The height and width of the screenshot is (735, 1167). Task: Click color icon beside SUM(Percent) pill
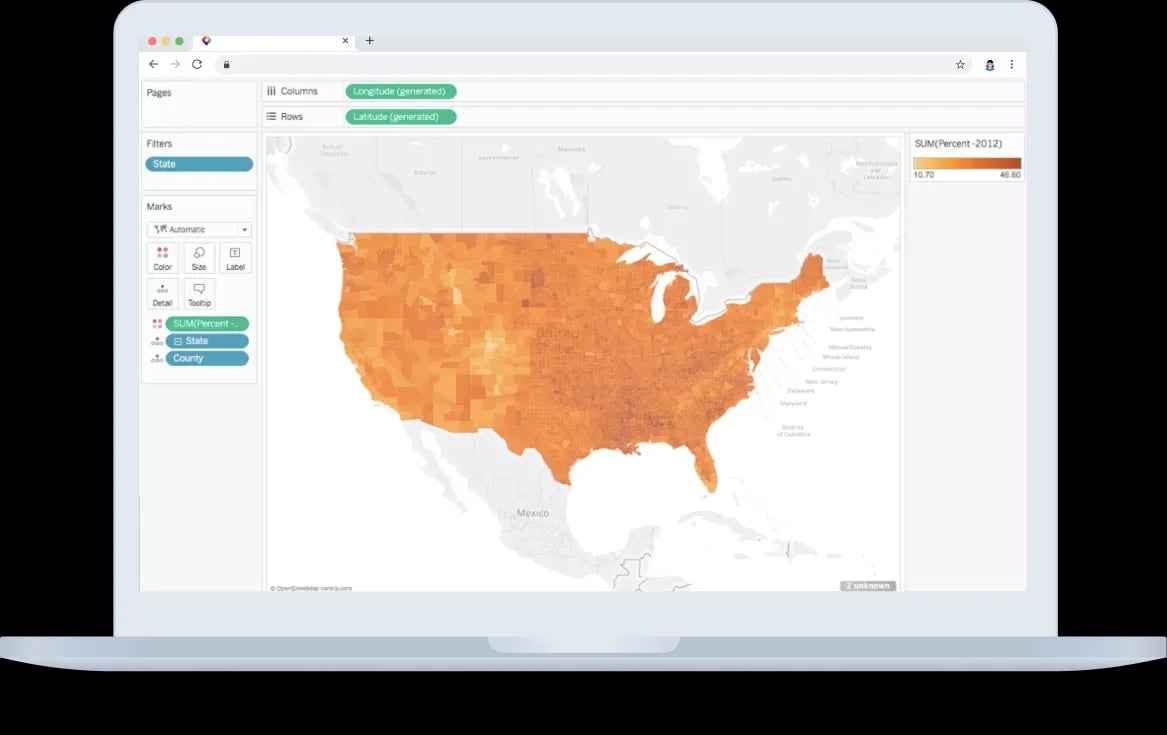point(157,324)
